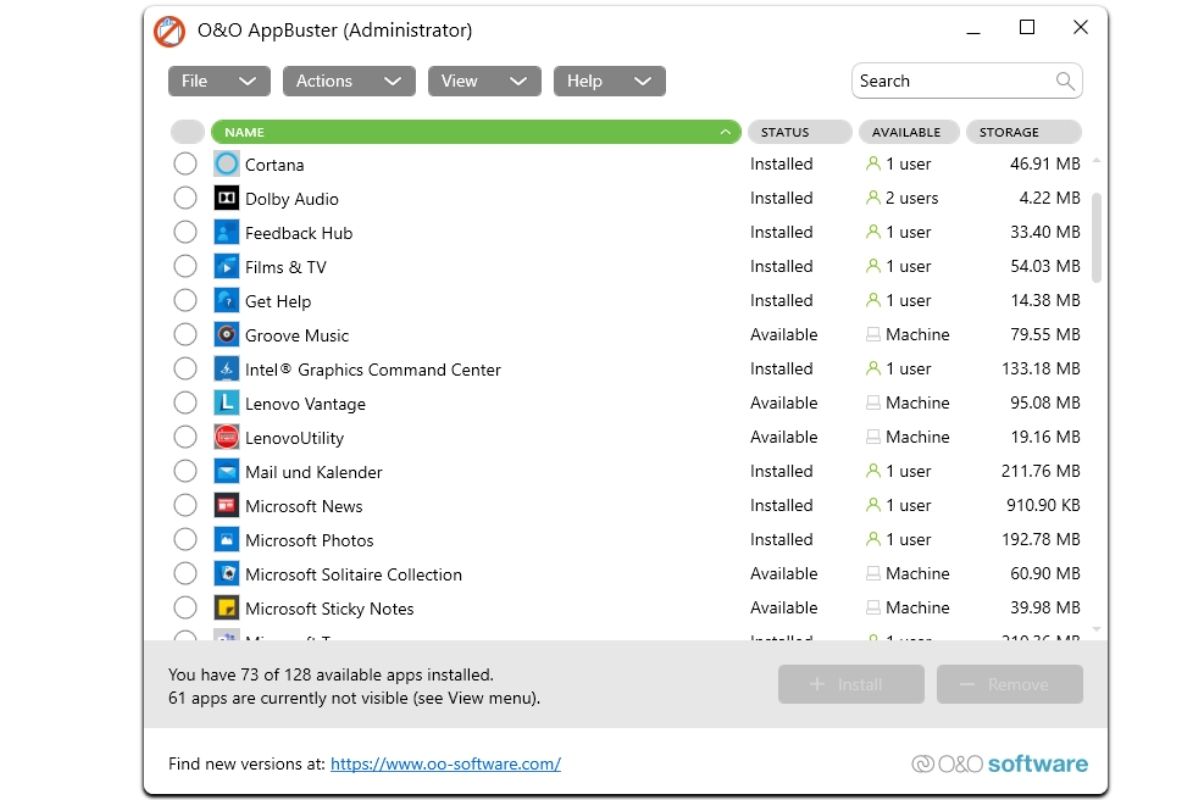The height and width of the screenshot is (800, 1200).
Task: Click the Microsoft Photos app icon
Action: [227, 539]
